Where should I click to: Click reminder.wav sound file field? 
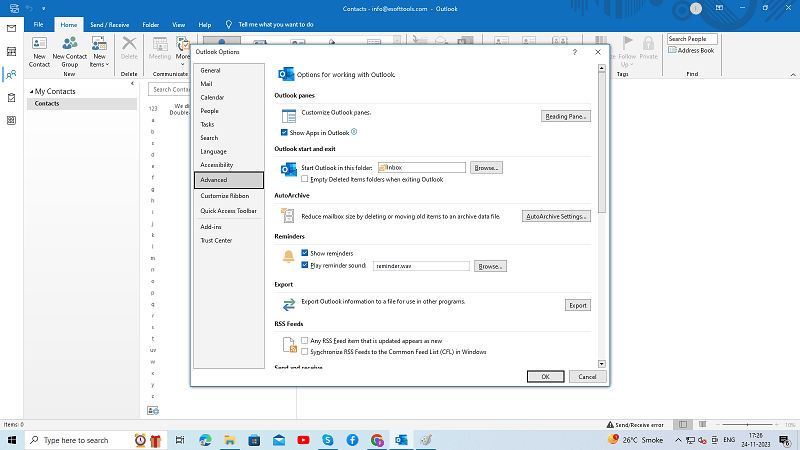[x=421, y=266]
